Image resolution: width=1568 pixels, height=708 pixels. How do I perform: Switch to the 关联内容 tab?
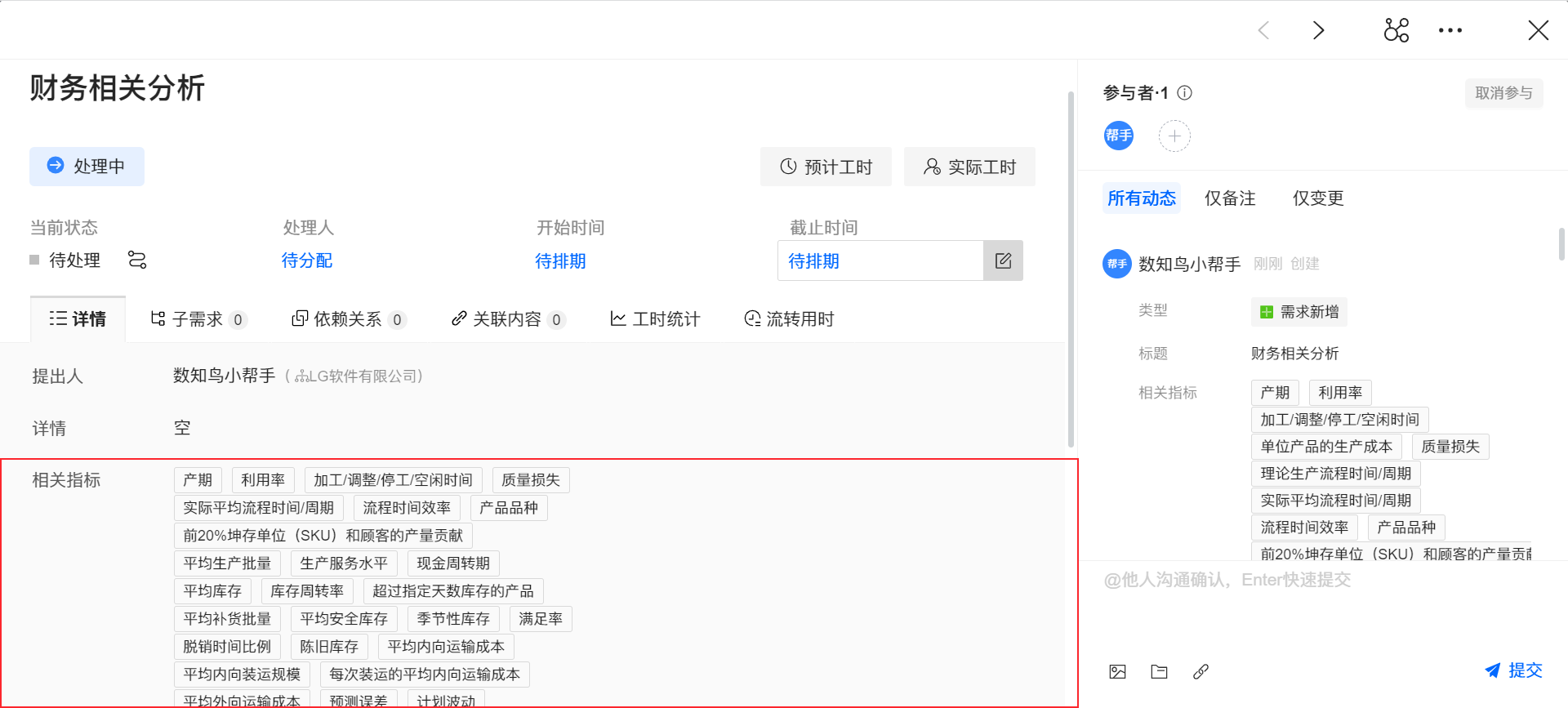click(x=508, y=319)
